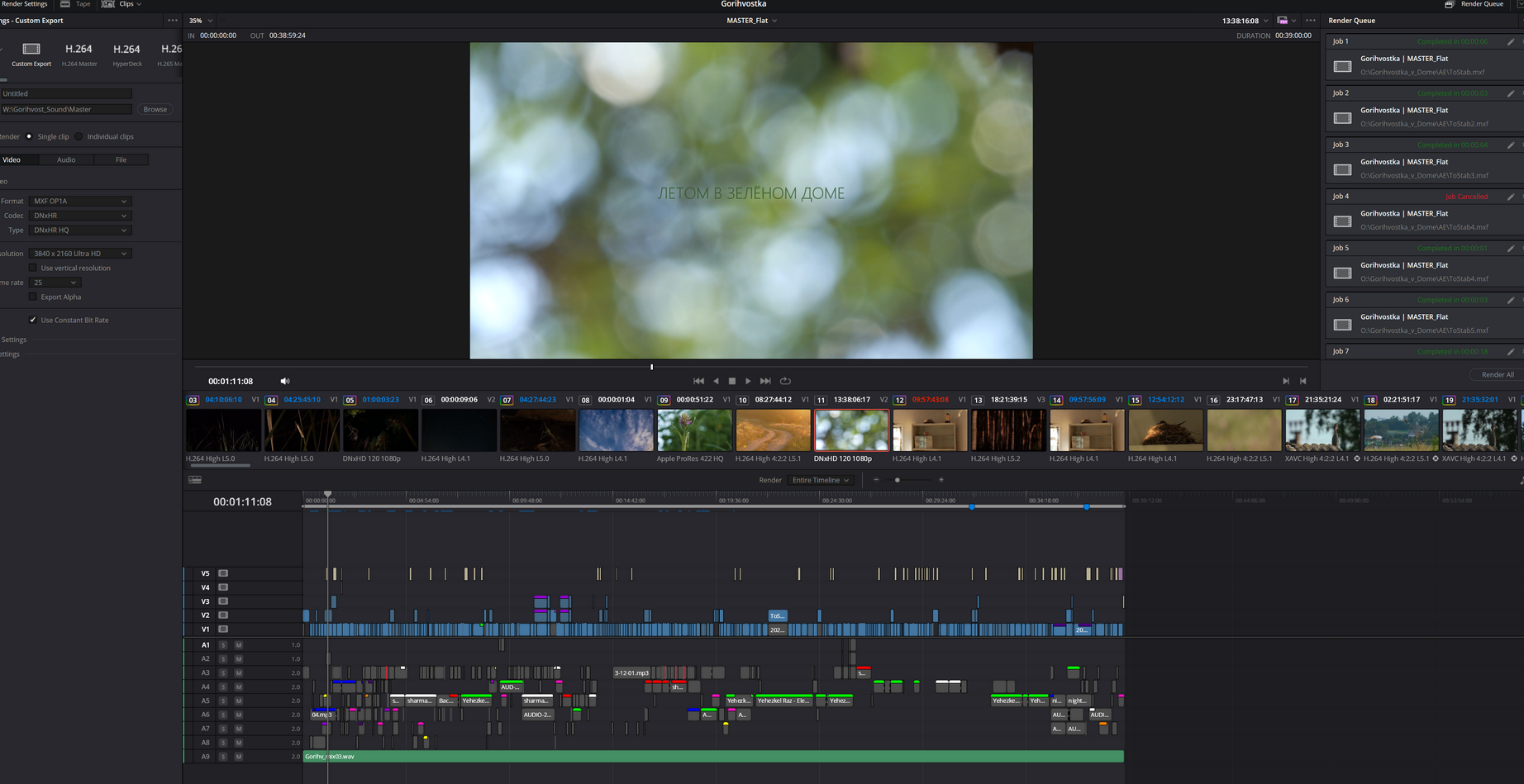1524x784 pixels.
Task: Edit Job 6 with pencil icon
Action: (x=1511, y=300)
